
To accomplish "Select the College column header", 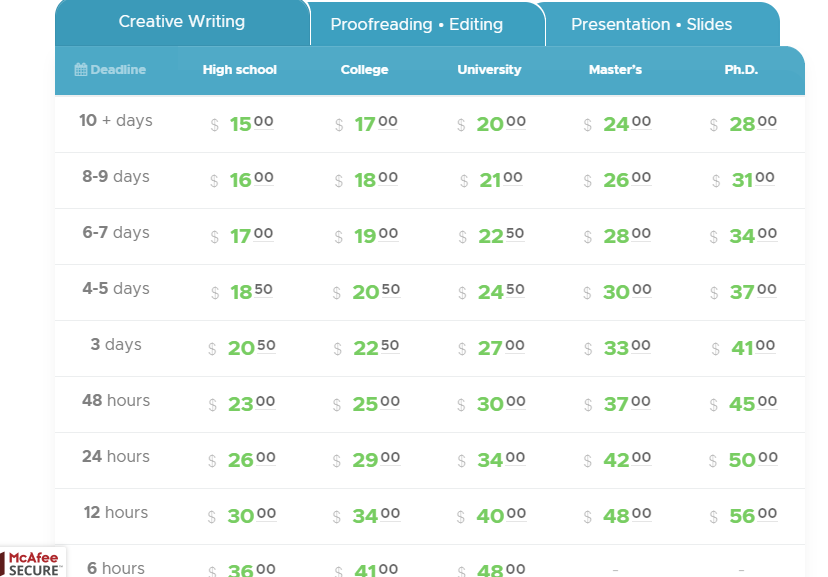I will point(364,70).
